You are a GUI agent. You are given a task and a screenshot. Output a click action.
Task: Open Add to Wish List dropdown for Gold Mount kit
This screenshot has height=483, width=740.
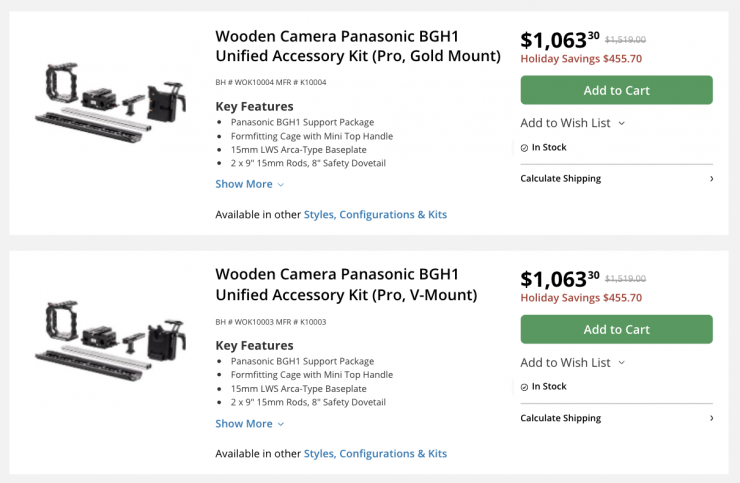[572, 123]
